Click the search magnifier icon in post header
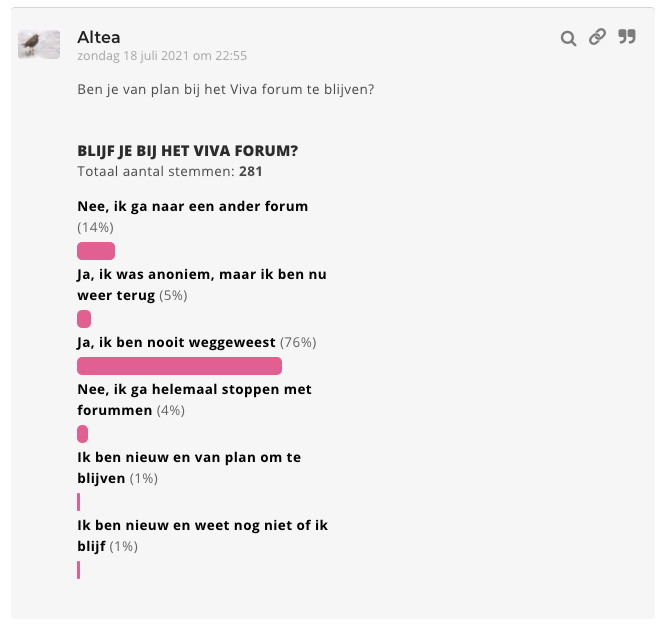Viewport: 665px width, 630px height. (568, 38)
